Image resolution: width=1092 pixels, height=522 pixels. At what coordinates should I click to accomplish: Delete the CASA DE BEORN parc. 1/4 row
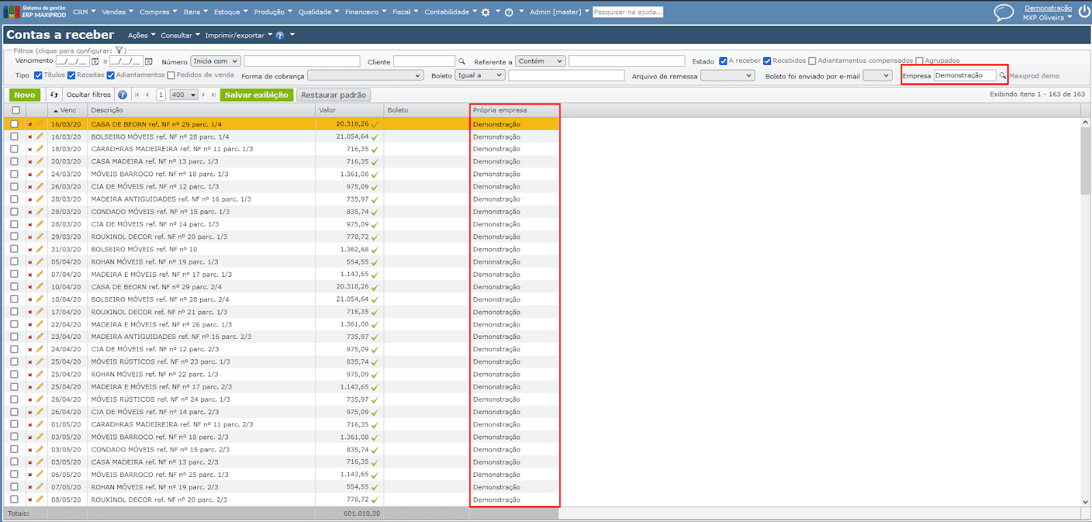30,124
